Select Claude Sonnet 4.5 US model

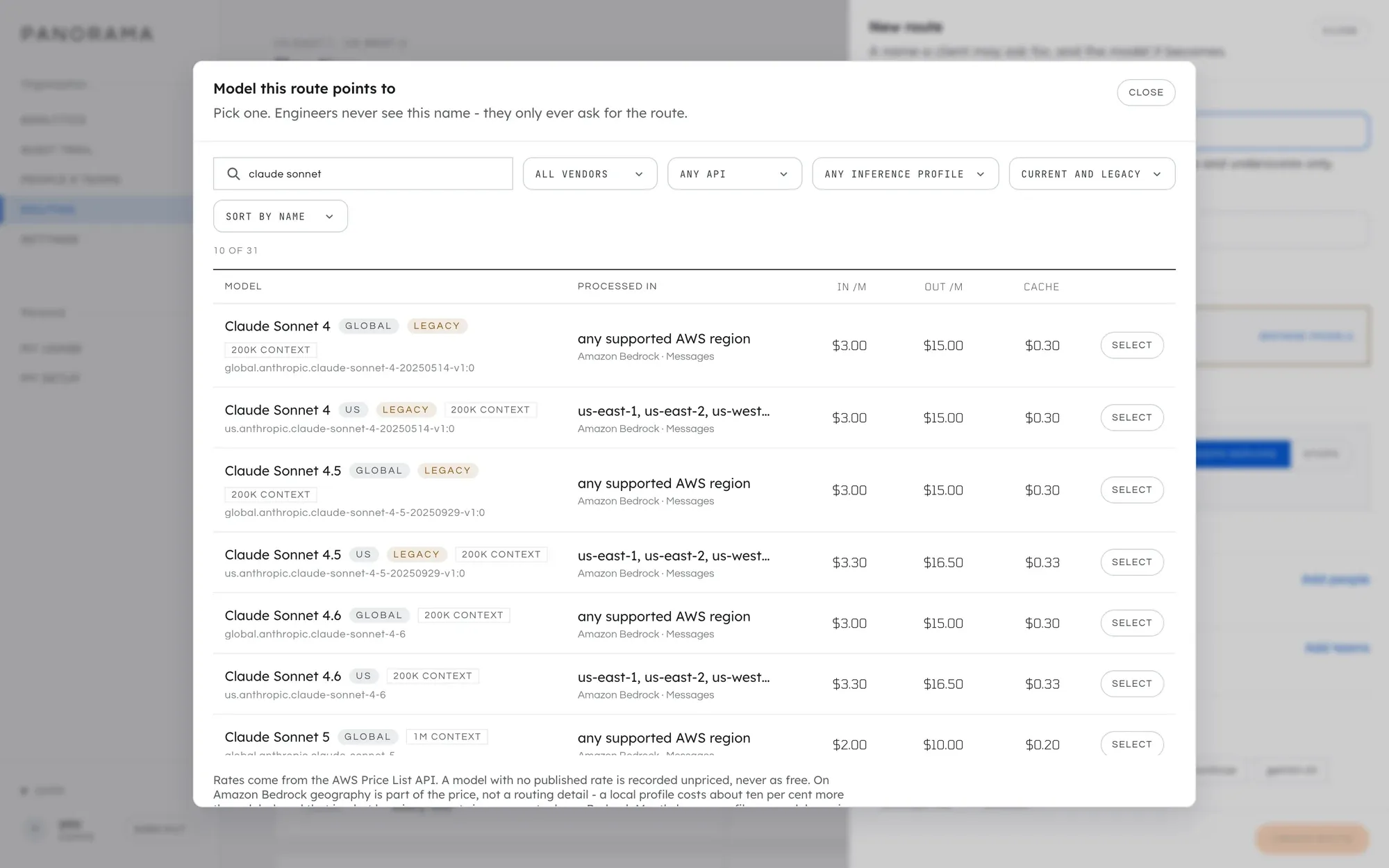coord(1132,562)
